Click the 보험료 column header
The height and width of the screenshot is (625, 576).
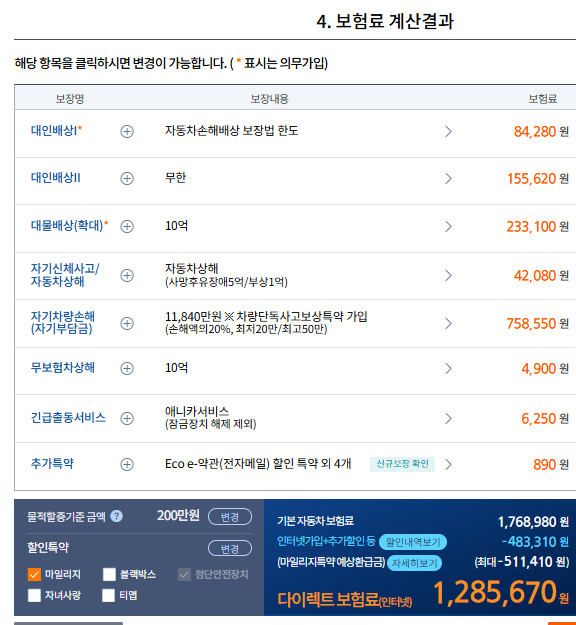(543, 98)
